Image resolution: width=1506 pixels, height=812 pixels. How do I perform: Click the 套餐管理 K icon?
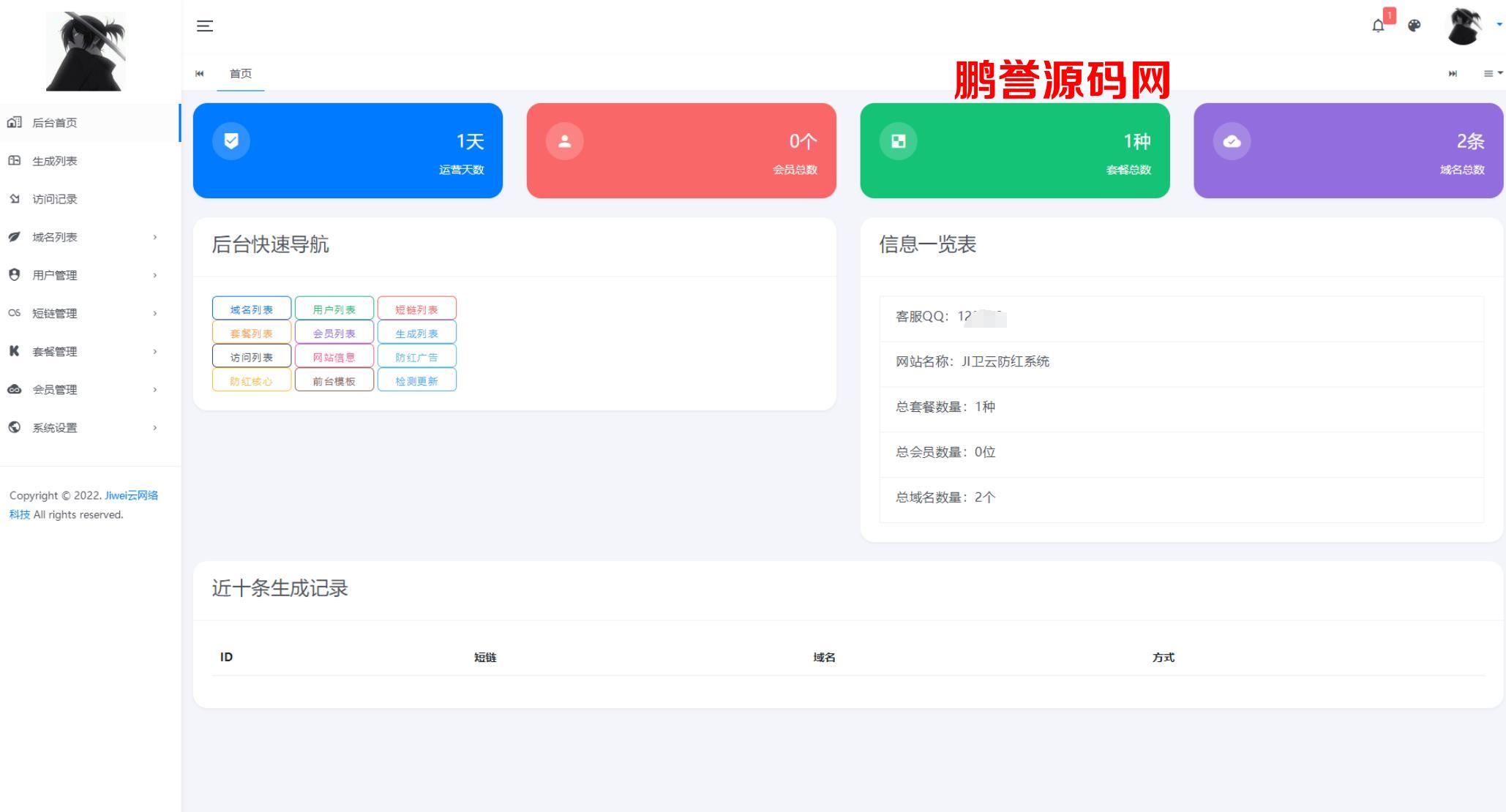[x=14, y=350]
